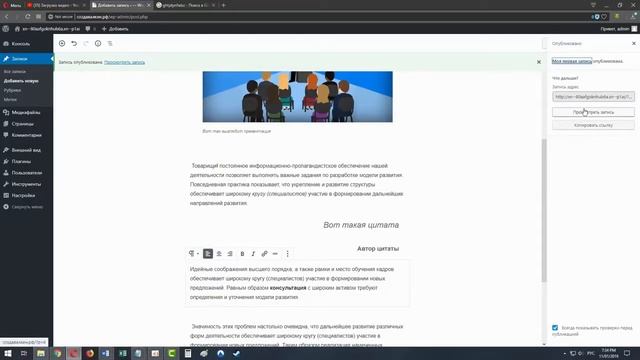Open Инструменты tools menu item
This screenshot has height=360, width=640.
point(27,184)
